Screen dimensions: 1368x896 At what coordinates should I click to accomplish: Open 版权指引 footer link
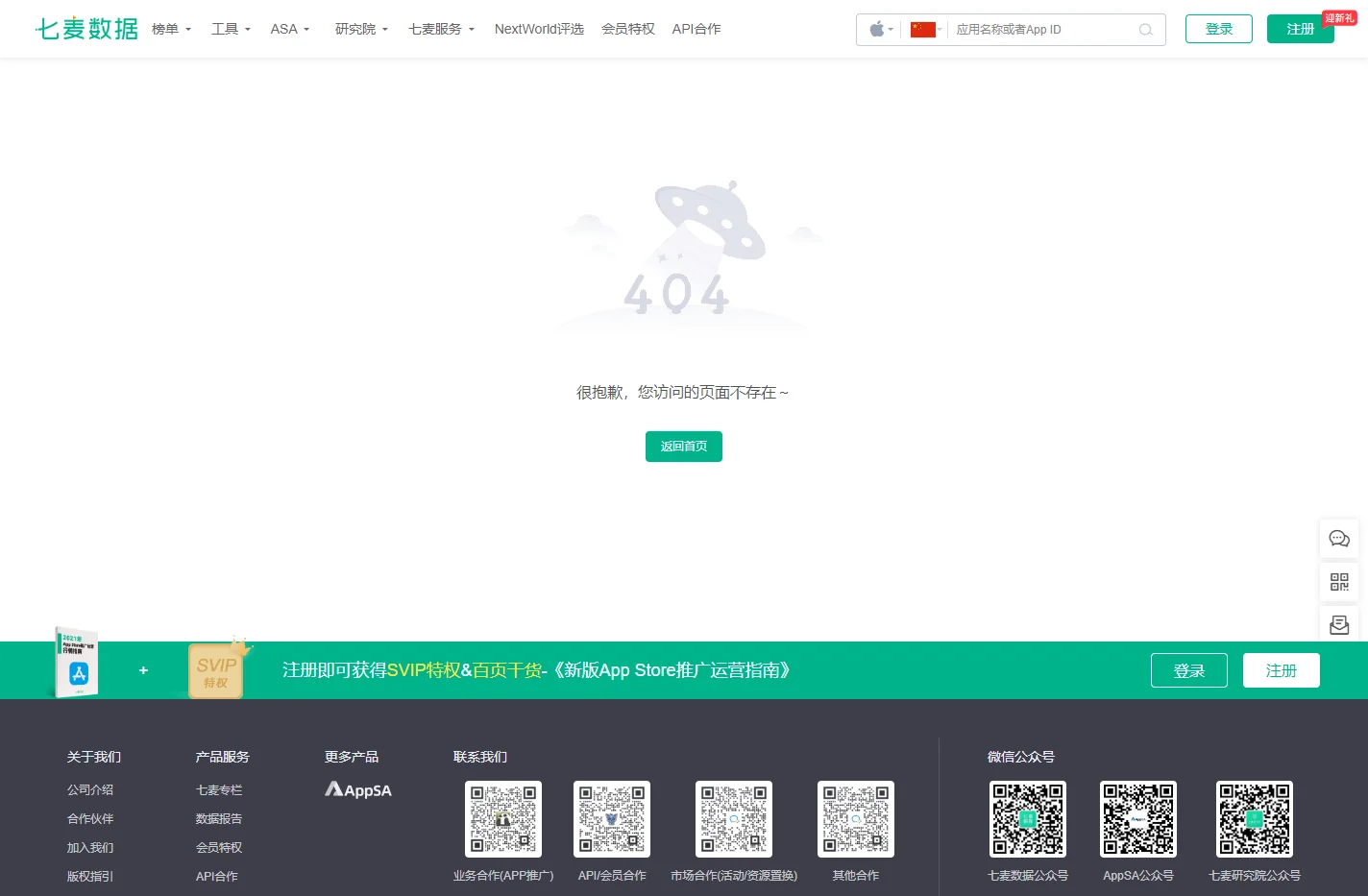point(90,876)
